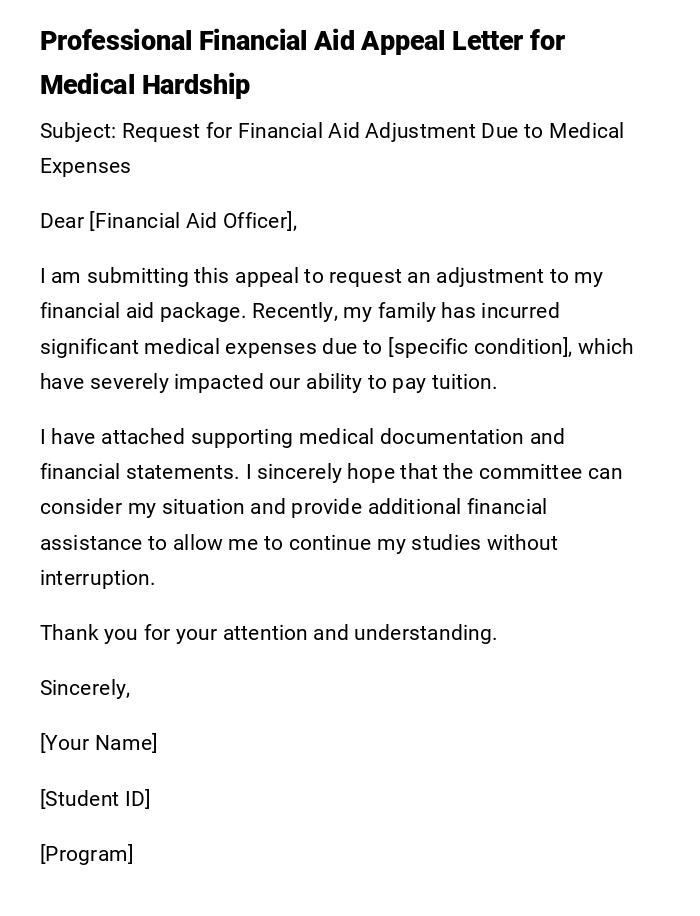The height and width of the screenshot is (916, 700).
Task: Click the word "interruption."
Action: [x=97, y=578]
